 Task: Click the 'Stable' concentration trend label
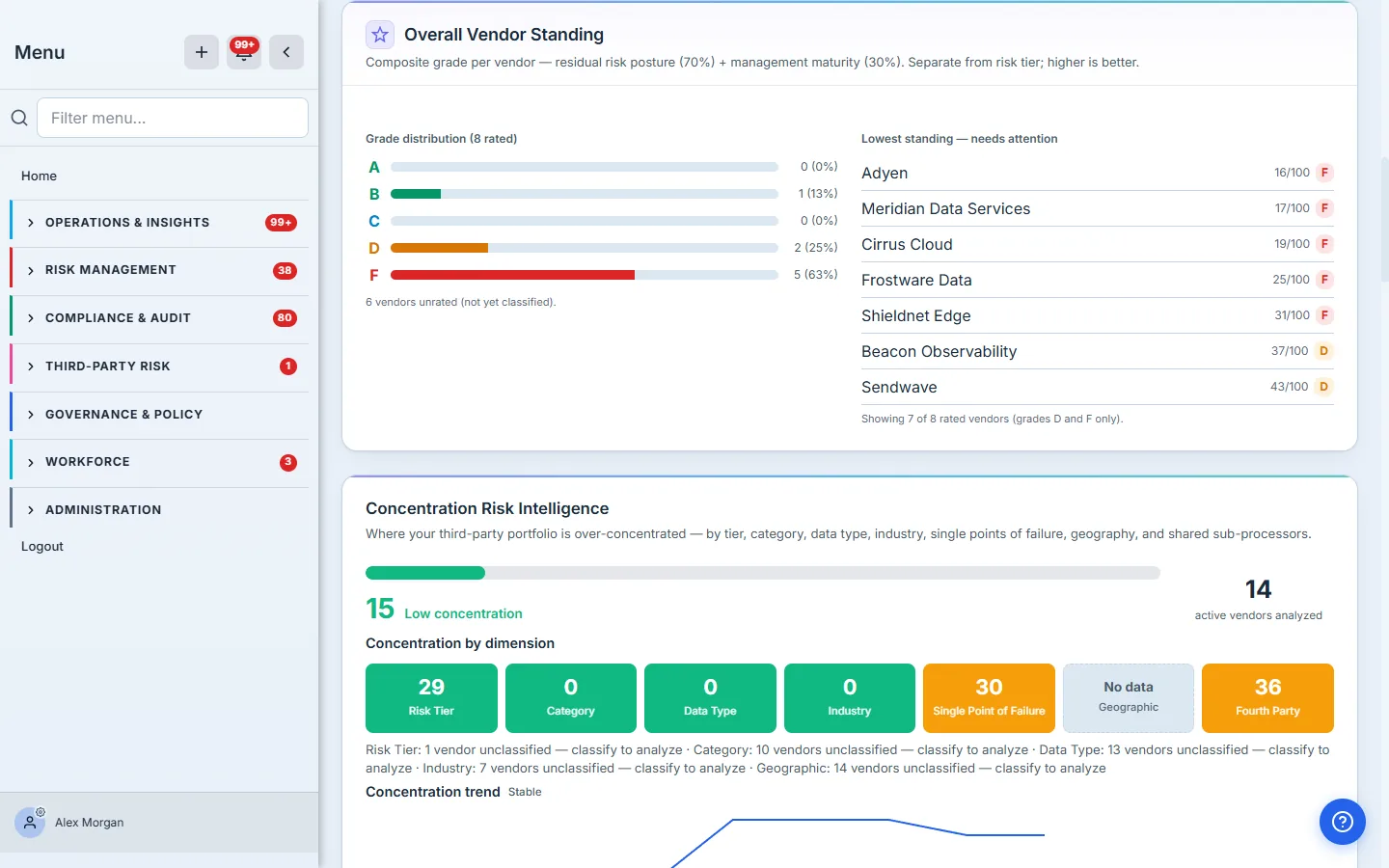click(525, 792)
